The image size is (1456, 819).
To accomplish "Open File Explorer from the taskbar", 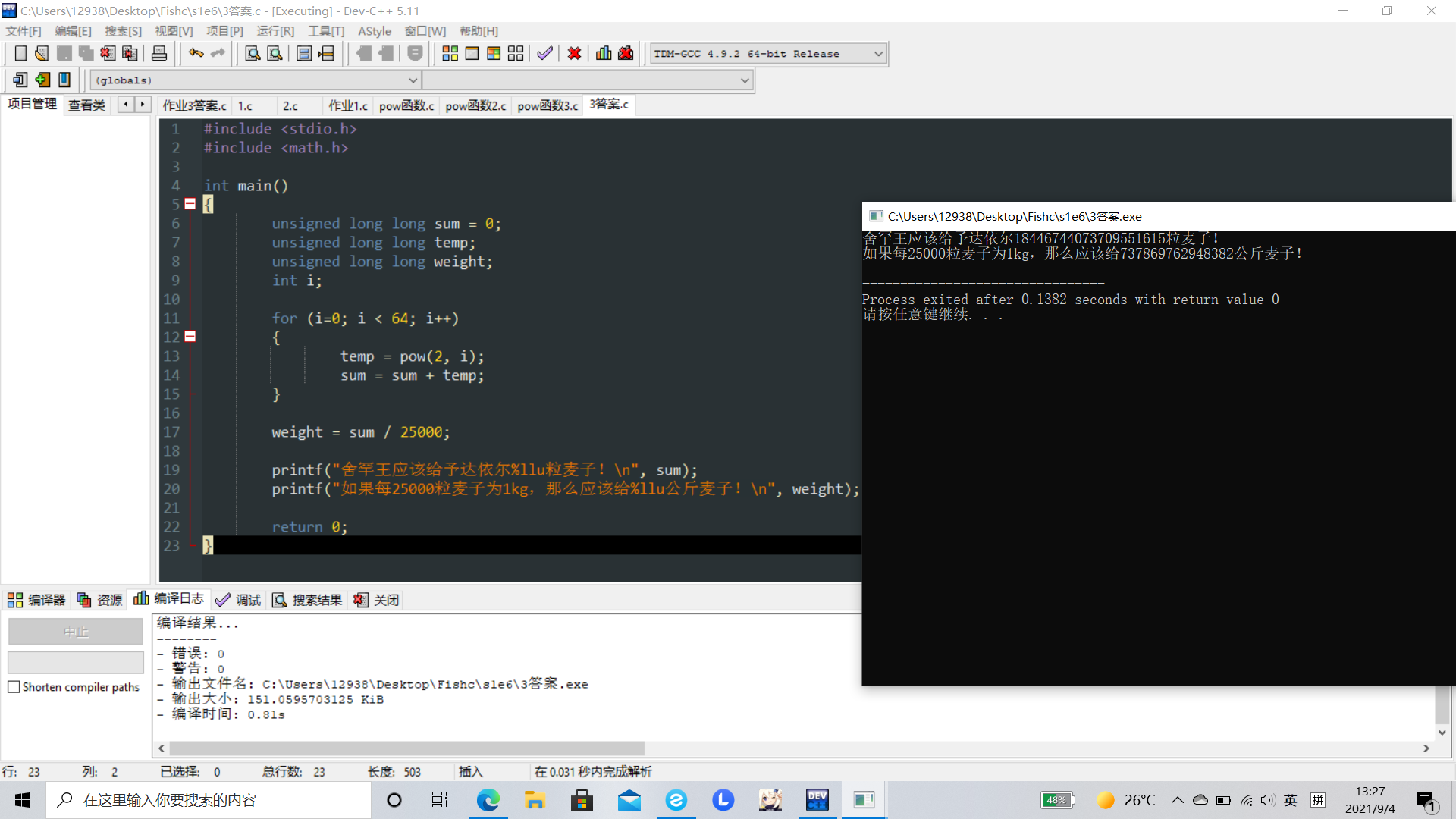I will pyautogui.click(x=535, y=800).
